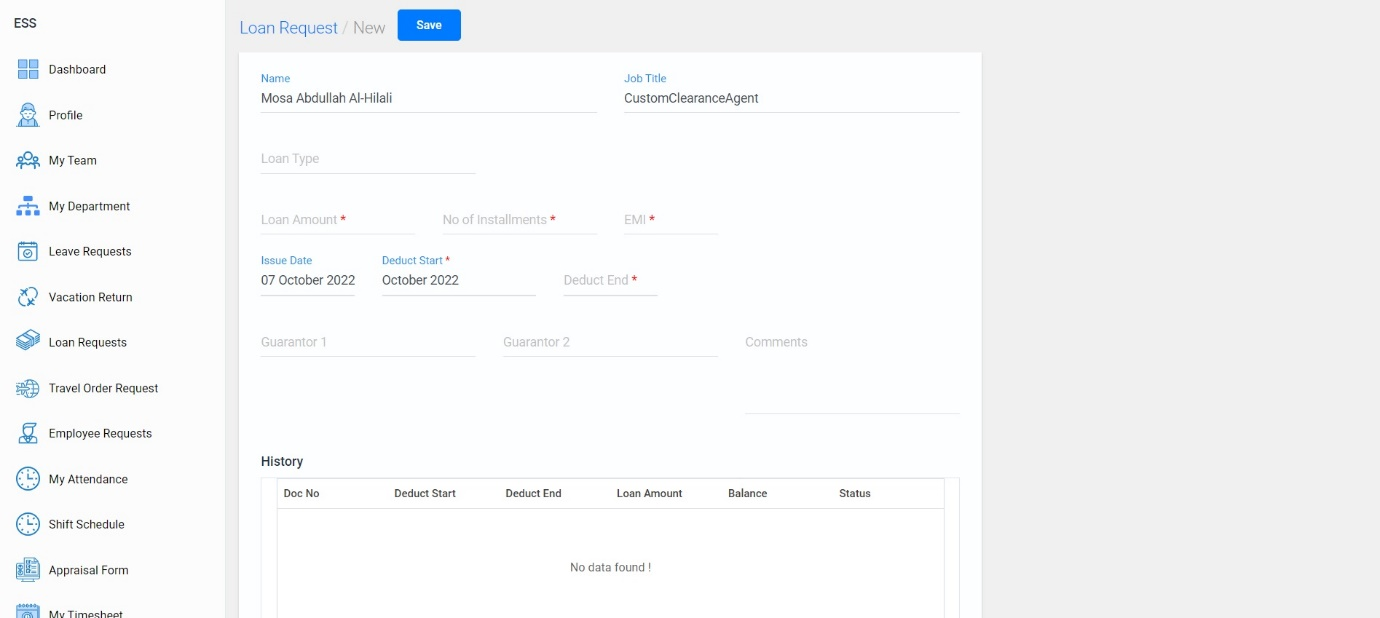Open Loan Requests via its stacked-money icon
The image size is (1380, 618).
(29, 342)
